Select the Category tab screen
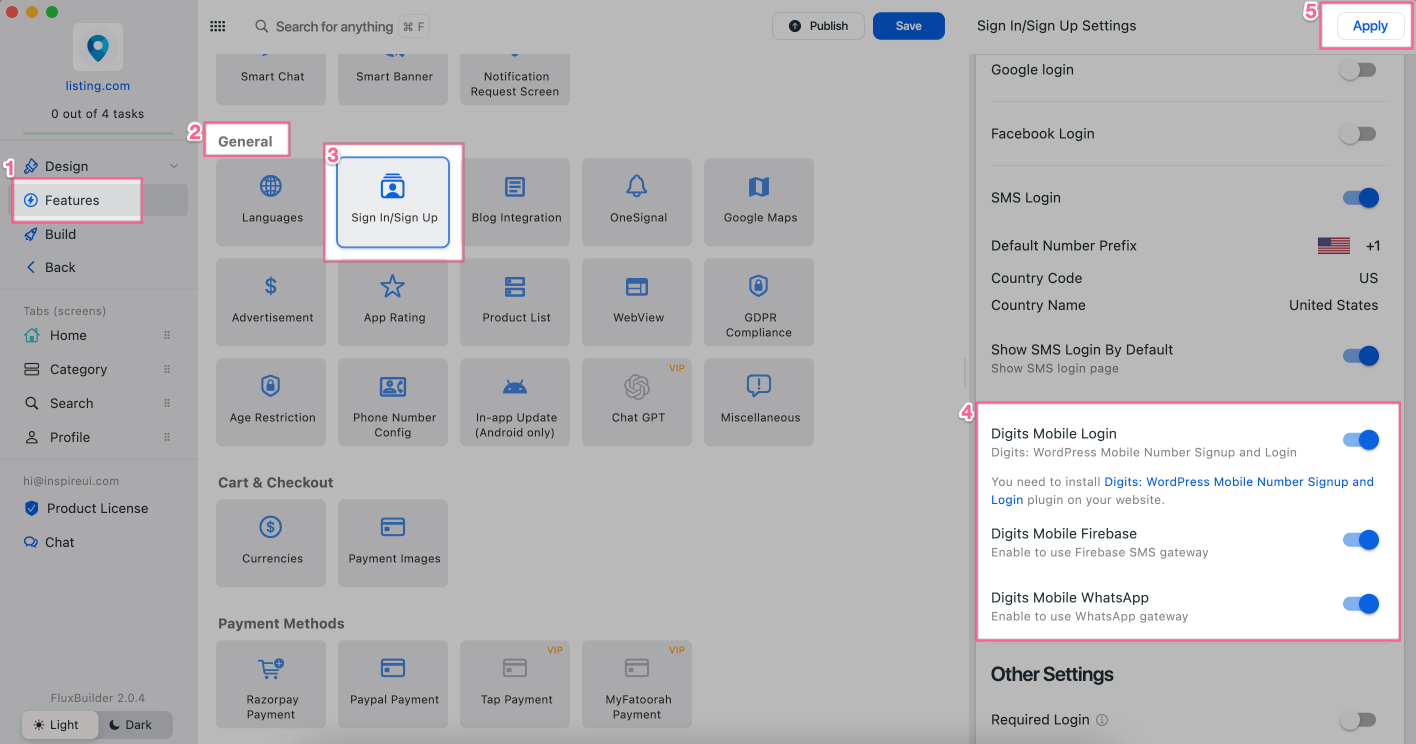 click(x=78, y=370)
